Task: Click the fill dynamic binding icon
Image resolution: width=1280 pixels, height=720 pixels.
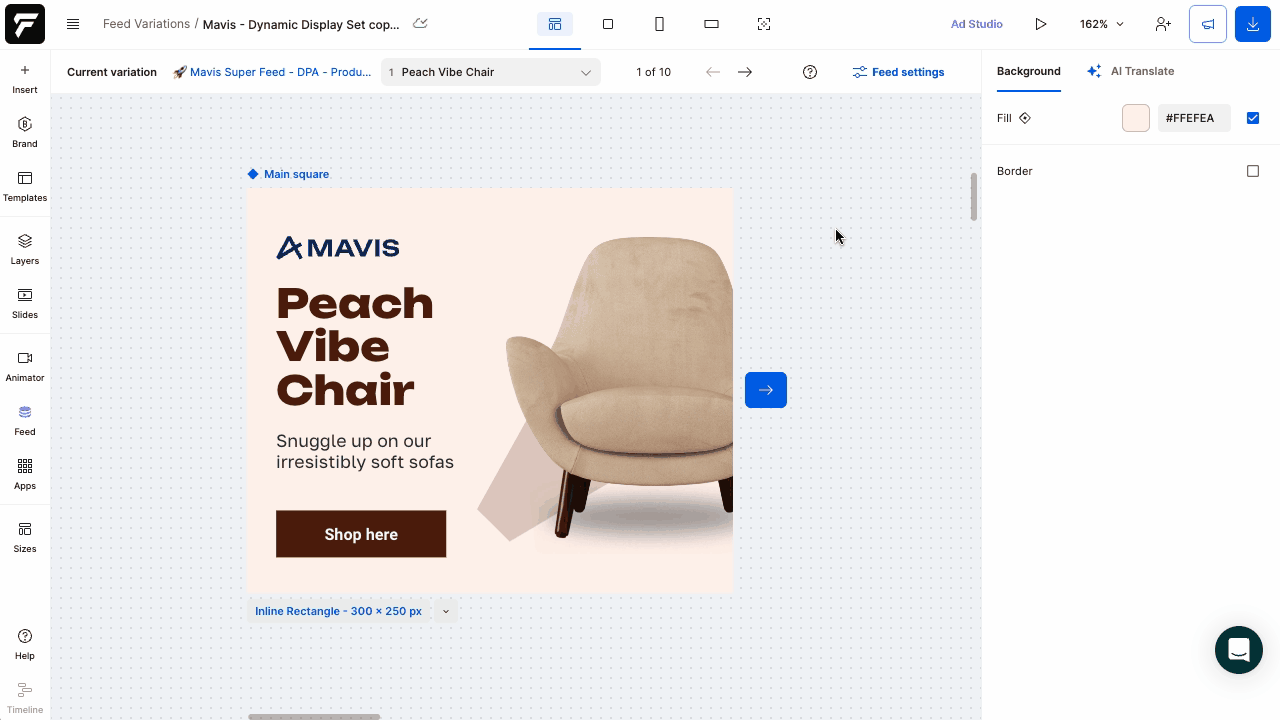Action: click(1025, 118)
